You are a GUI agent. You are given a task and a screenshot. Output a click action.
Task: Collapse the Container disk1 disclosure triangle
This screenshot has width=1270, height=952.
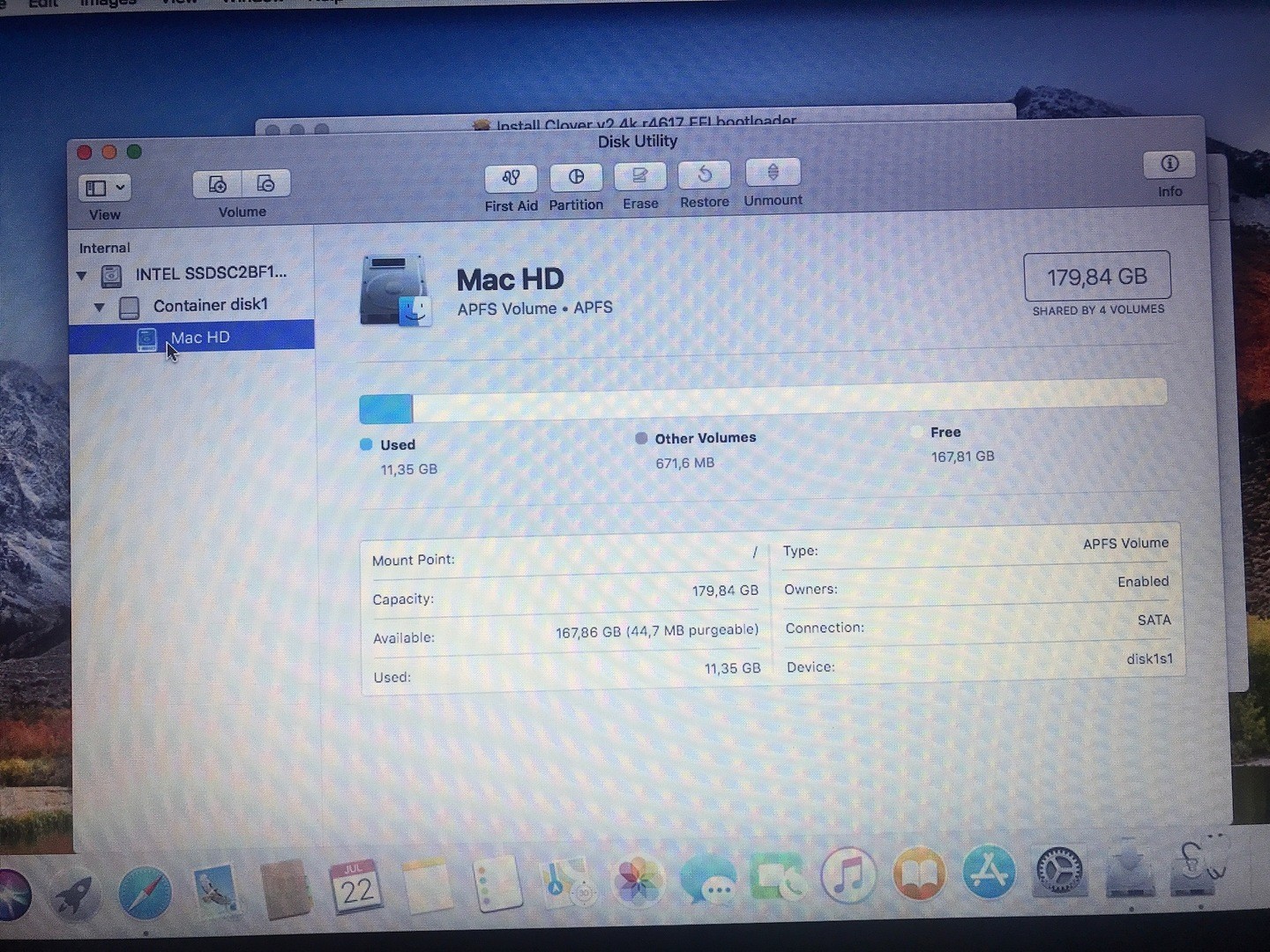point(100,308)
